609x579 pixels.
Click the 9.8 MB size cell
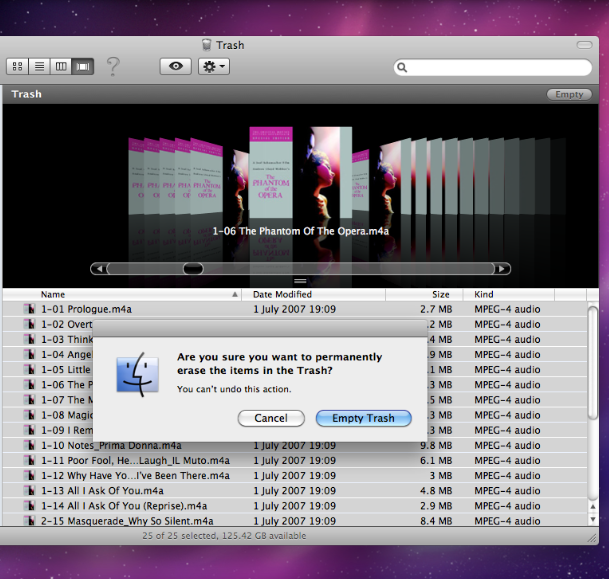click(436, 445)
